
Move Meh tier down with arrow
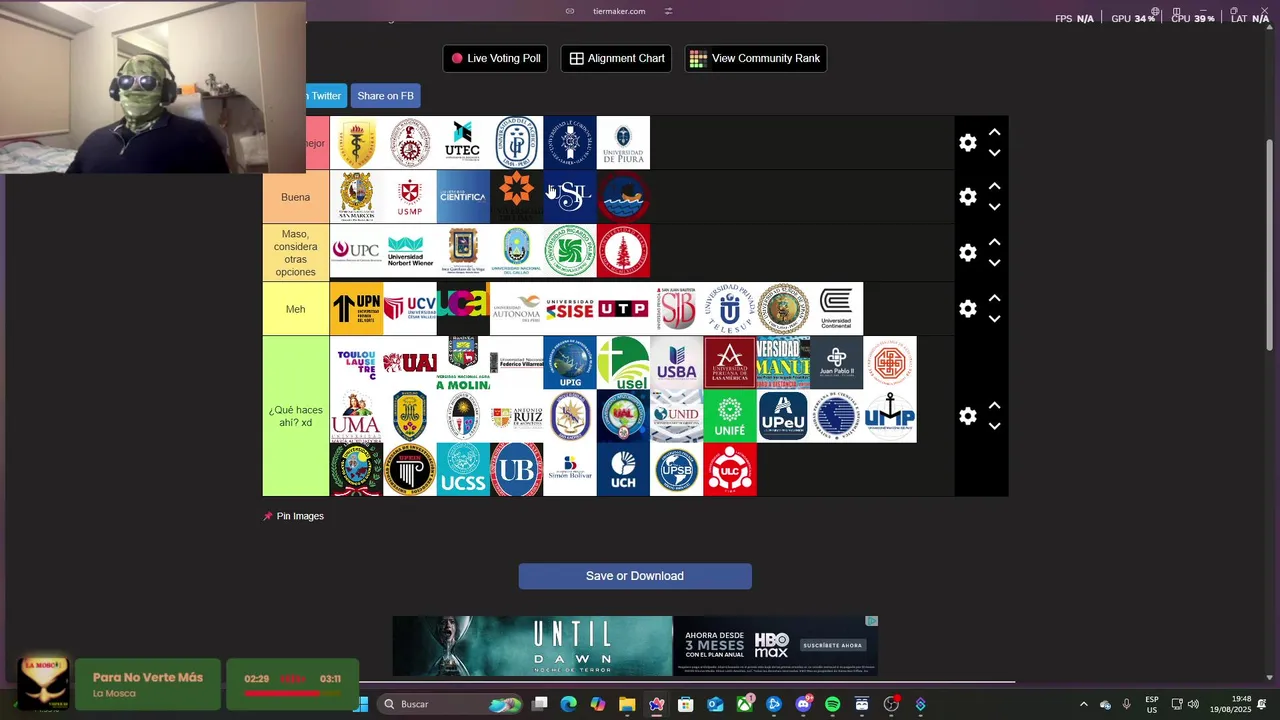[994, 319]
